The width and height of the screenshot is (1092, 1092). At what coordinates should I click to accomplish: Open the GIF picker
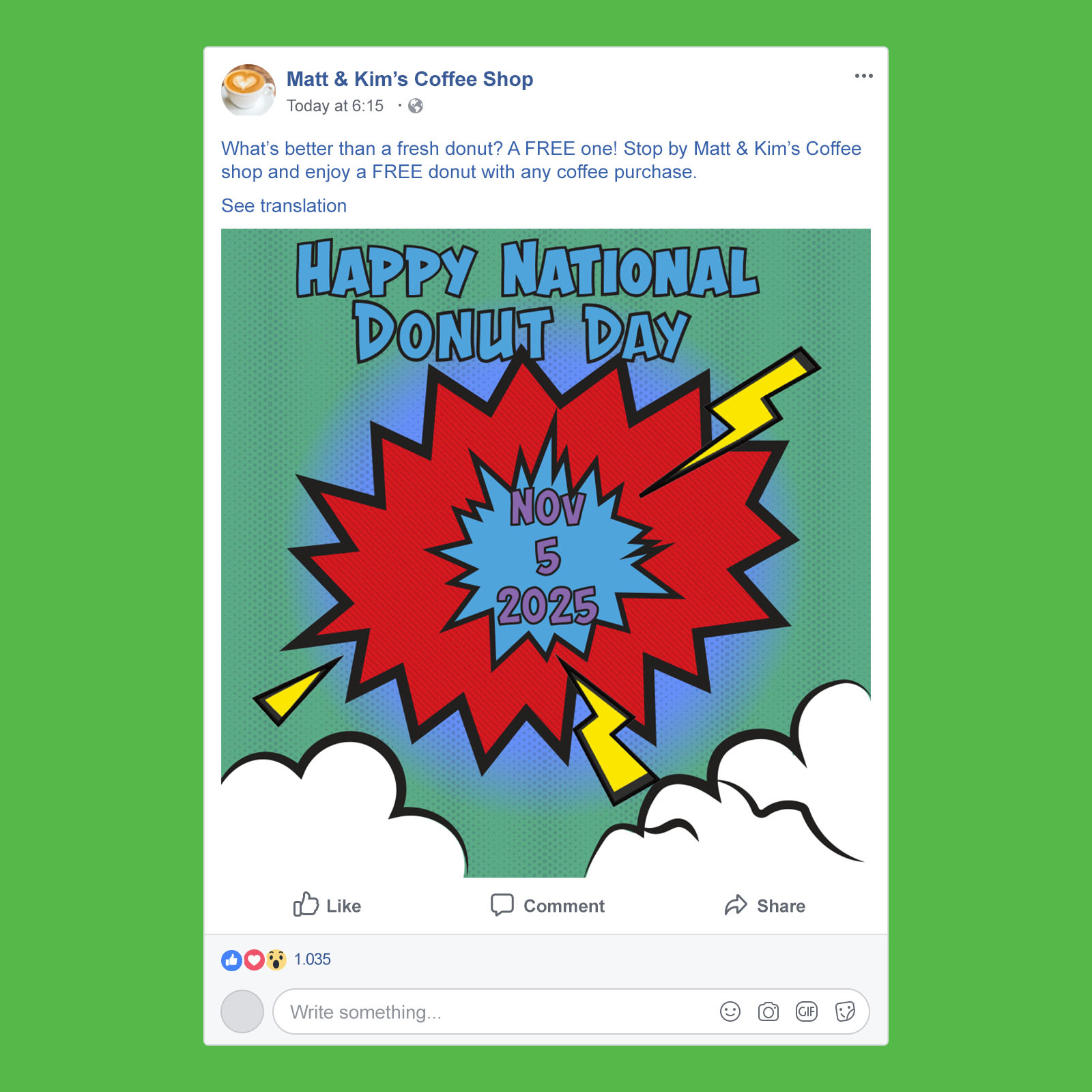click(x=807, y=1011)
